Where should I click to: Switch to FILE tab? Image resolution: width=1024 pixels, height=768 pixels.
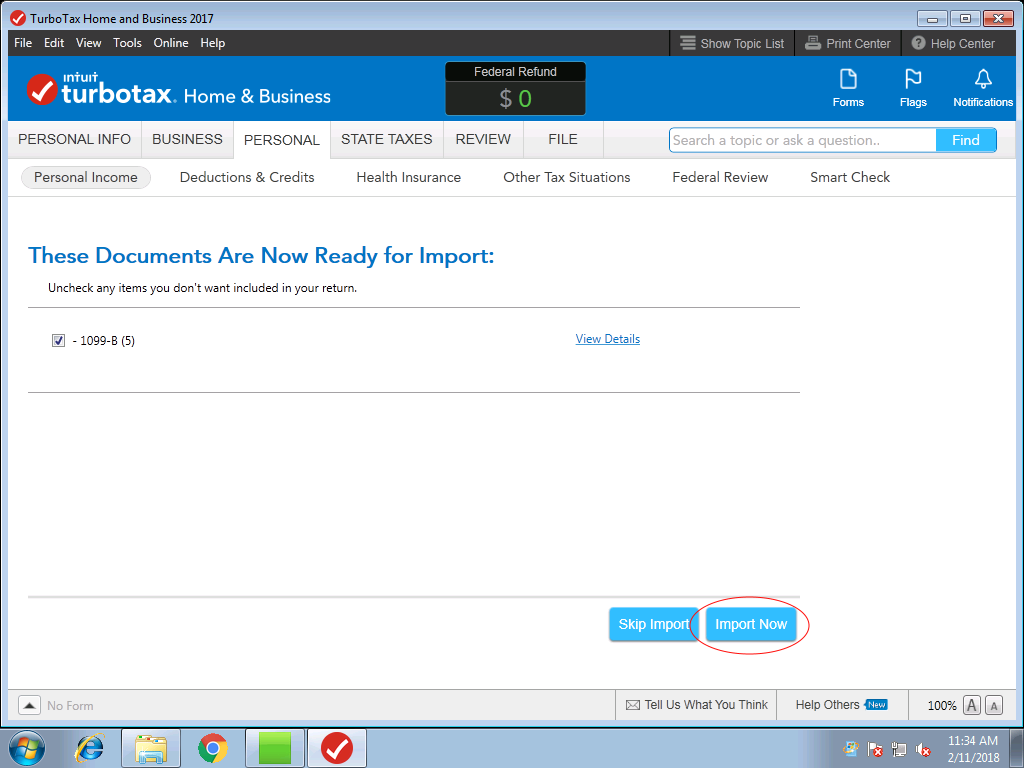(x=563, y=140)
